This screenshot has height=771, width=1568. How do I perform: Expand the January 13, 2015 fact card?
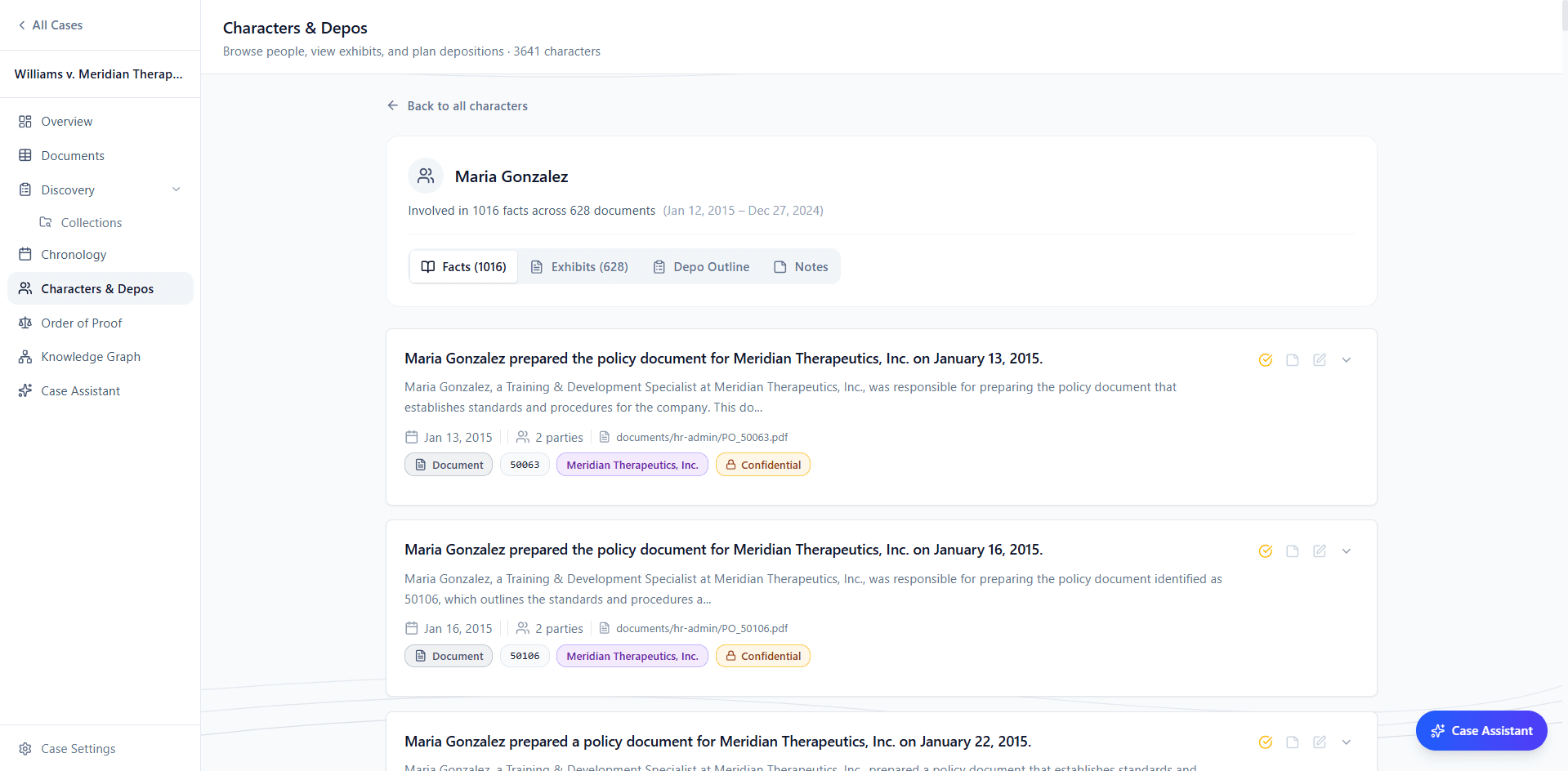click(x=1347, y=360)
